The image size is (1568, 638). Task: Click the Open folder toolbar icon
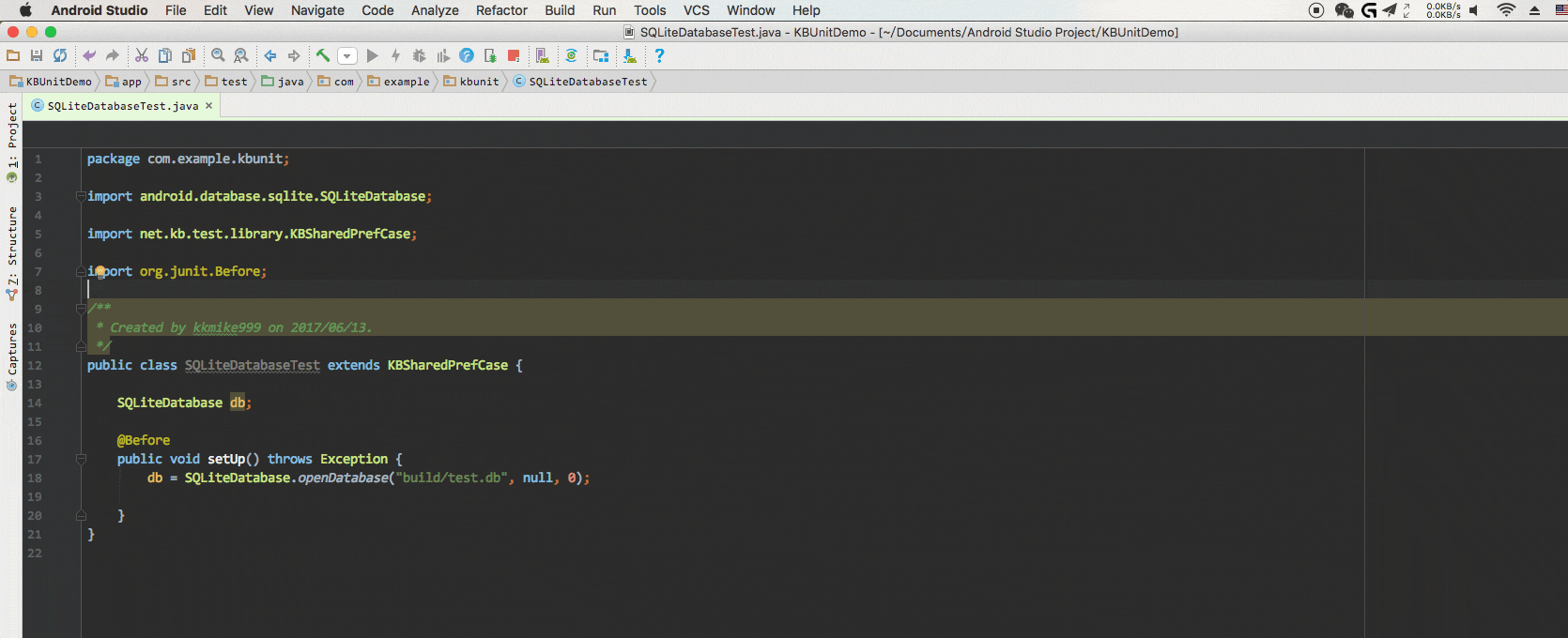coord(13,56)
